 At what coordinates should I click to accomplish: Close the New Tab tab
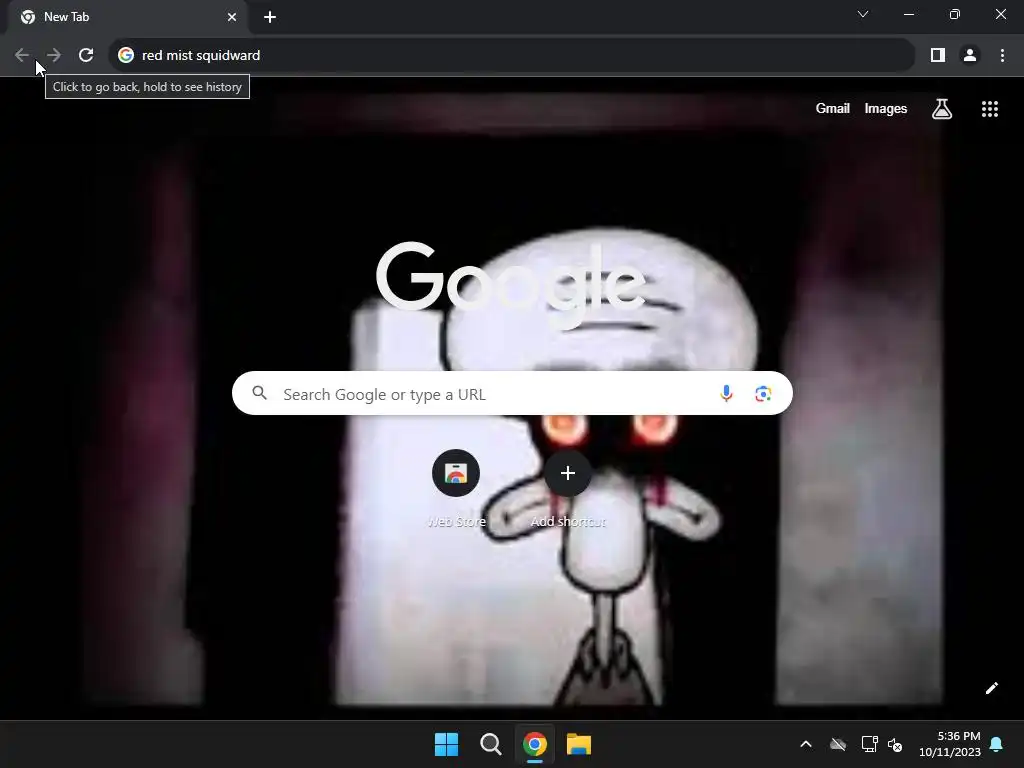[232, 17]
